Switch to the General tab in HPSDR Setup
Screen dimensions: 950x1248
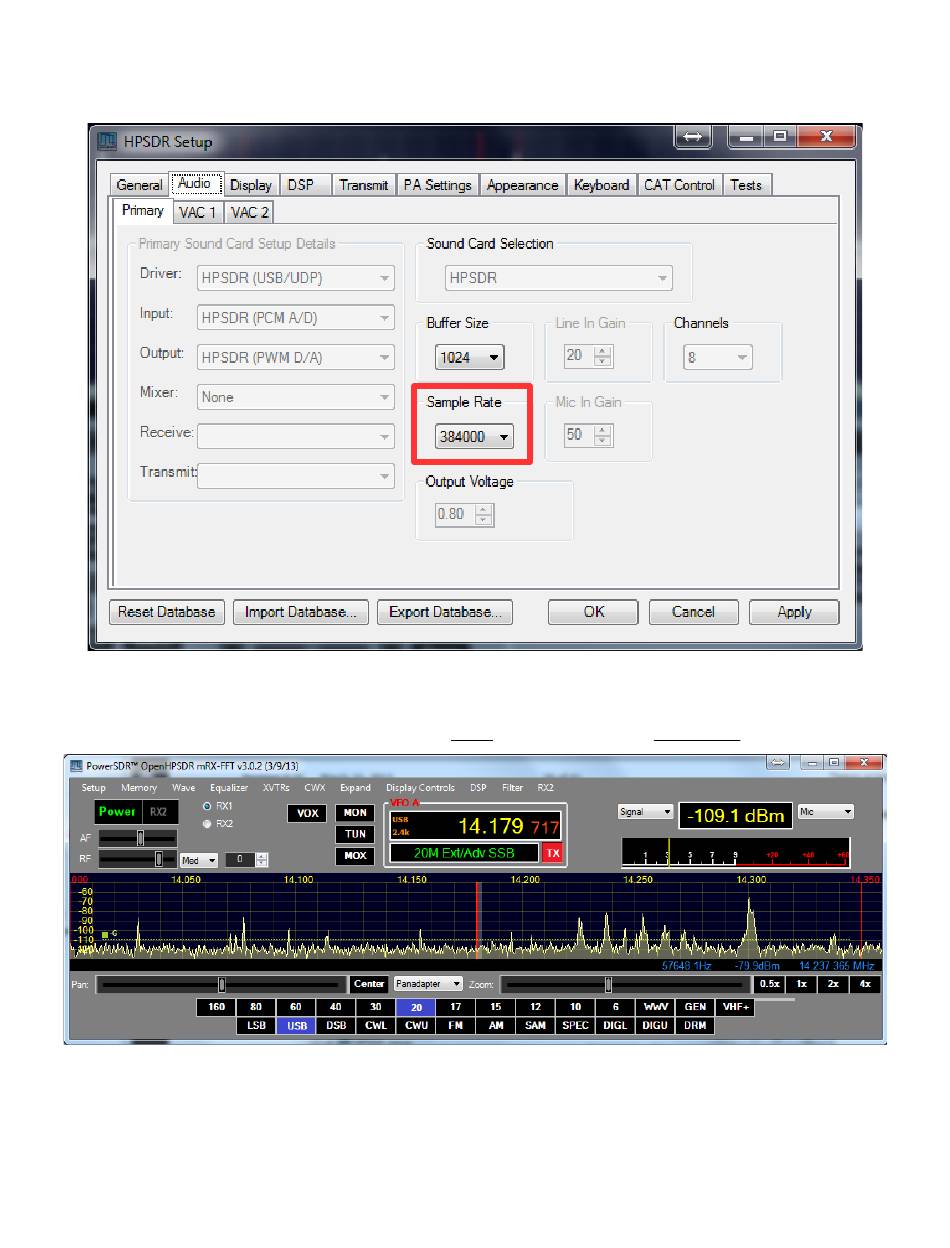pos(139,185)
